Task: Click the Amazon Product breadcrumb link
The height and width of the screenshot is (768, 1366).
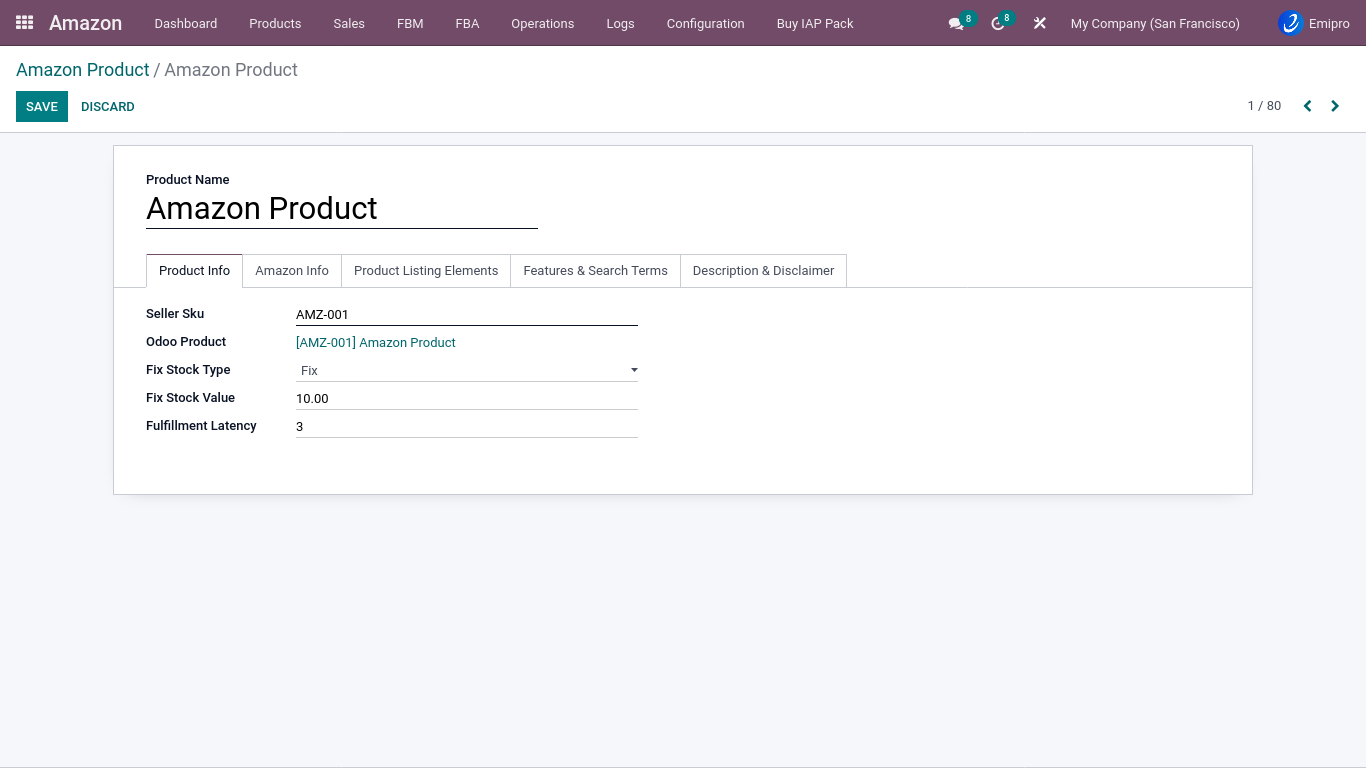Action: [x=82, y=70]
